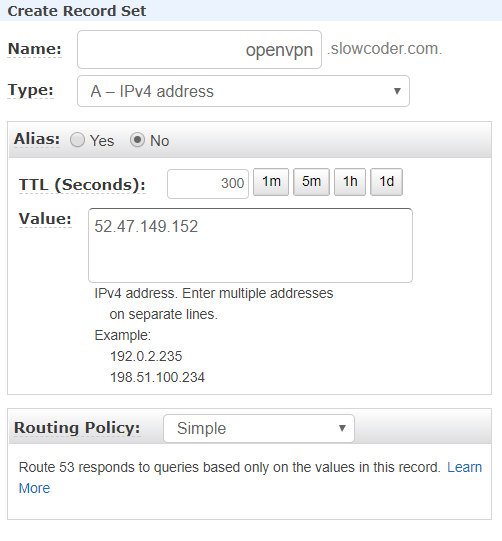Click the Routing Policy dropdown arrow
502x541 pixels.
pos(342,428)
